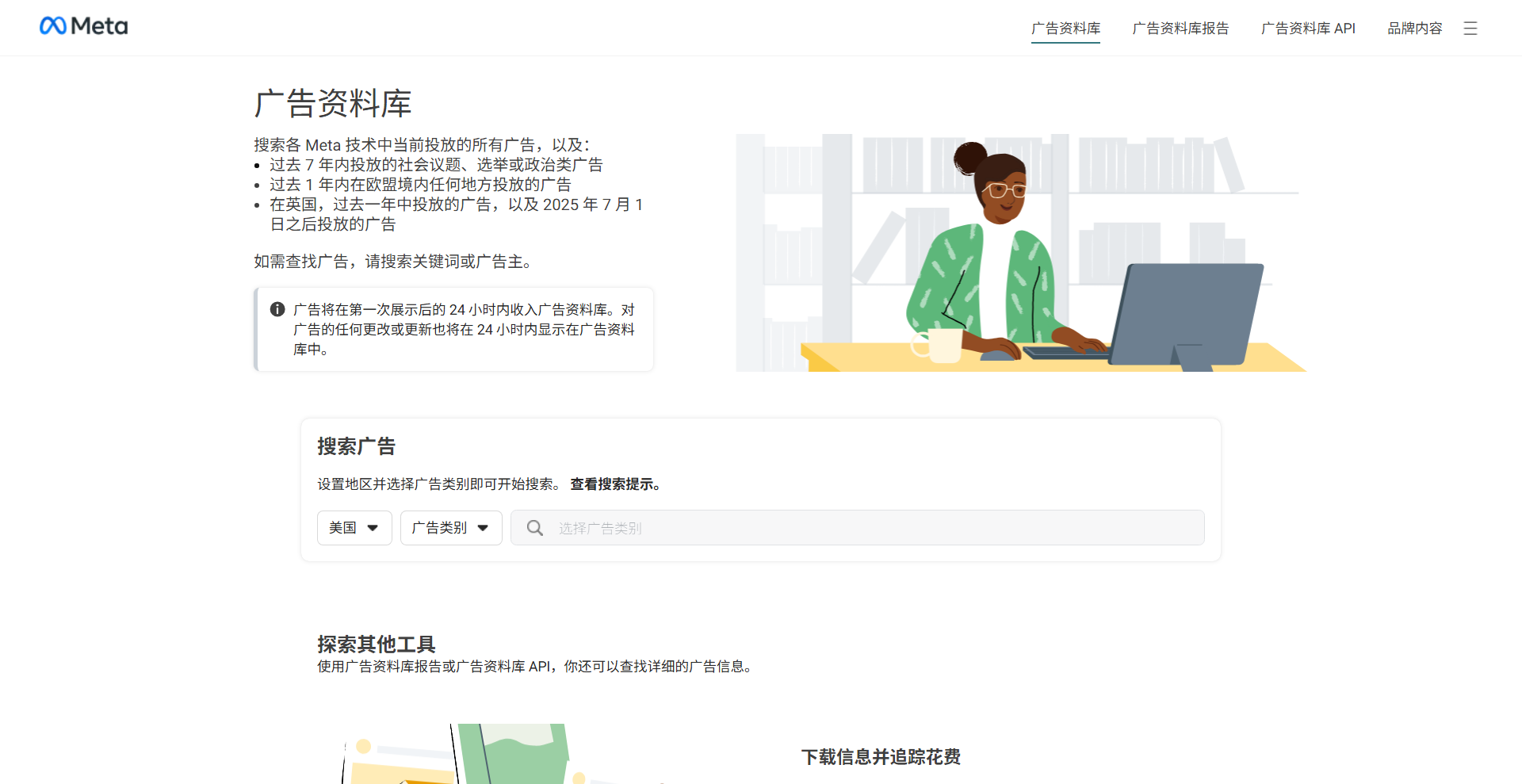The image size is (1522, 784).
Task: Click the Meta logo
Action: click(x=83, y=26)
